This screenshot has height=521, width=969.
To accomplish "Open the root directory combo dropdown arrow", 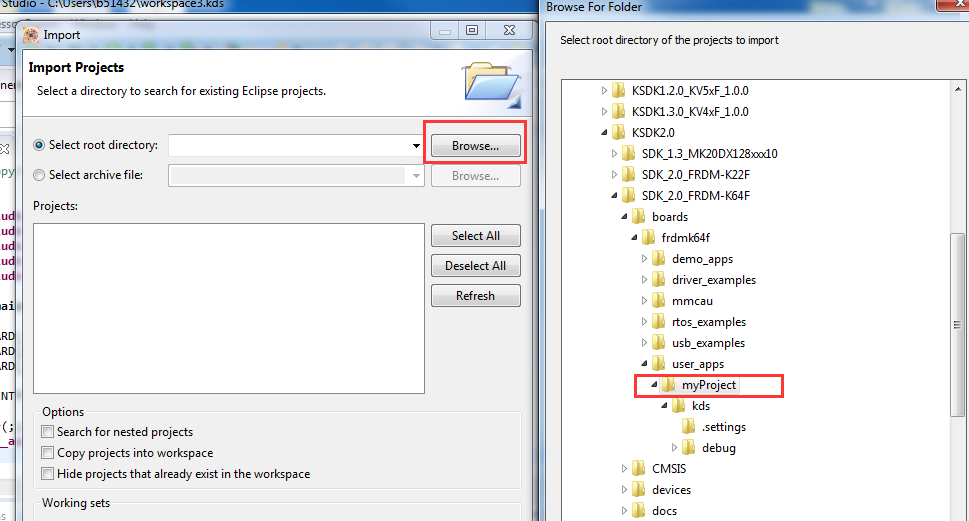I will point(416,146).
